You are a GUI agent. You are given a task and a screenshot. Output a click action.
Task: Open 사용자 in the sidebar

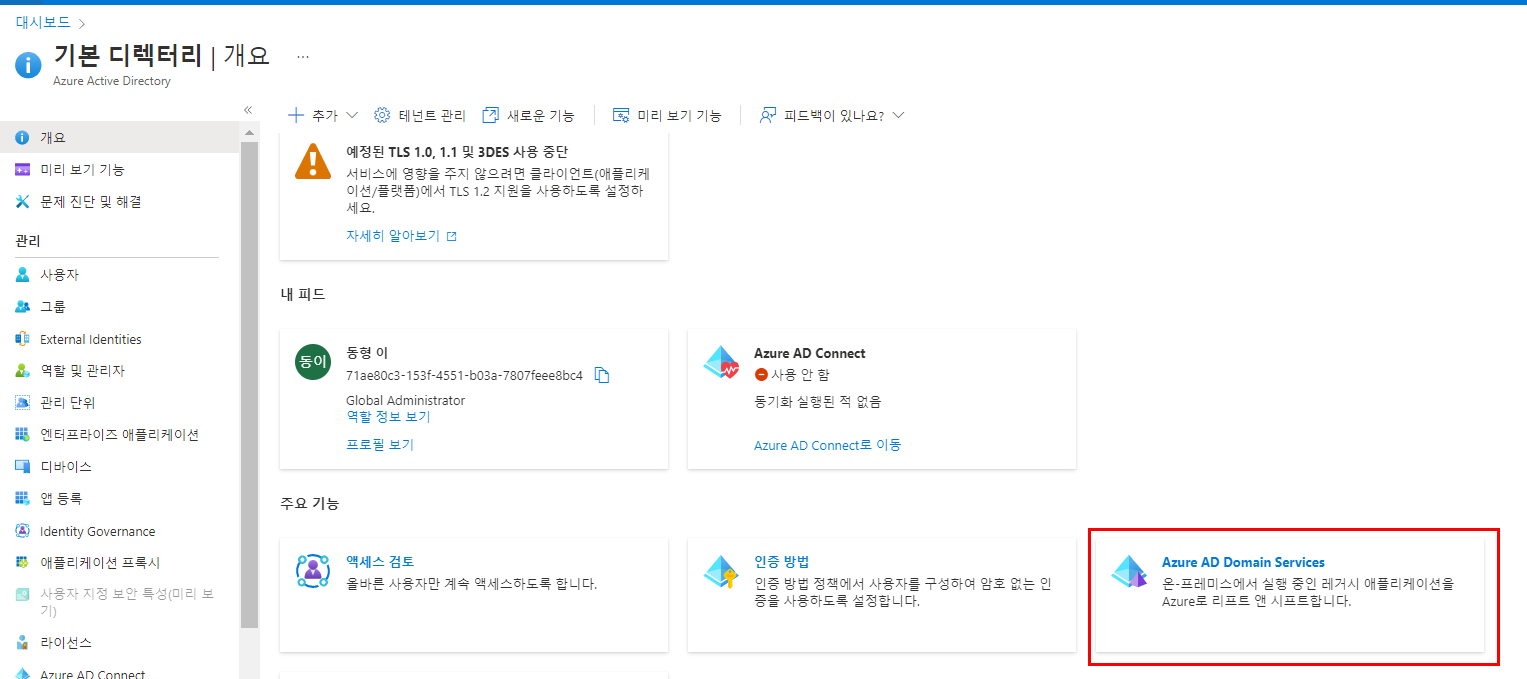(120, 274)
